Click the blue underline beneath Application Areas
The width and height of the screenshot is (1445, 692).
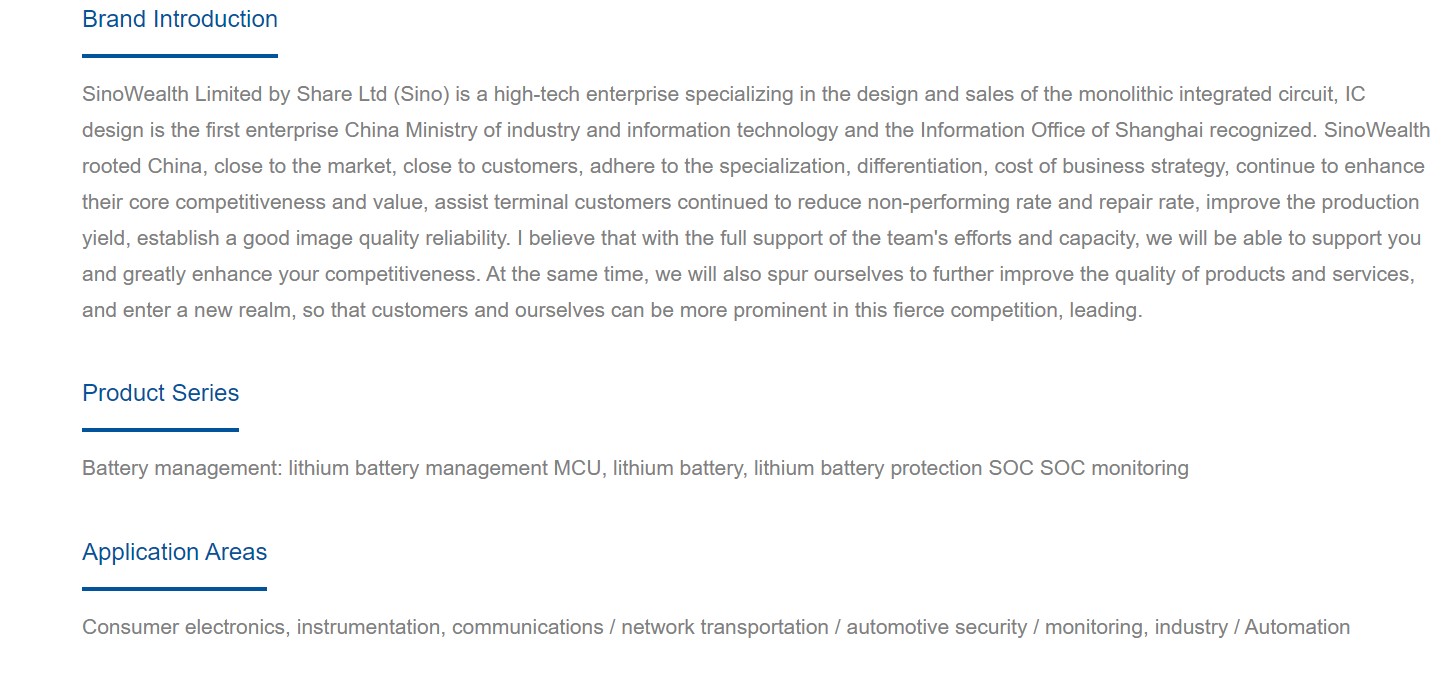click(x=174, y=589)
